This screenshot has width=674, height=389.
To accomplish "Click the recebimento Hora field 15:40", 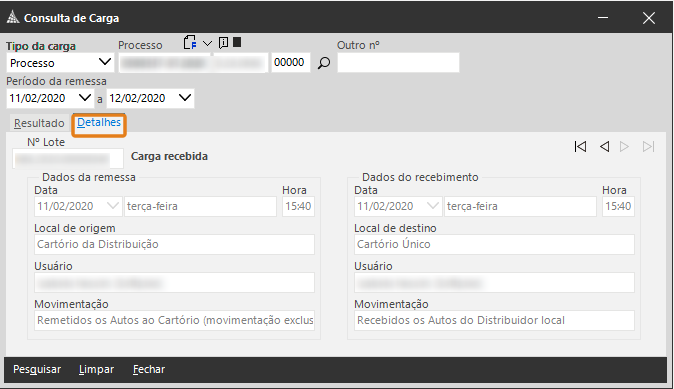I will [618, 206].
